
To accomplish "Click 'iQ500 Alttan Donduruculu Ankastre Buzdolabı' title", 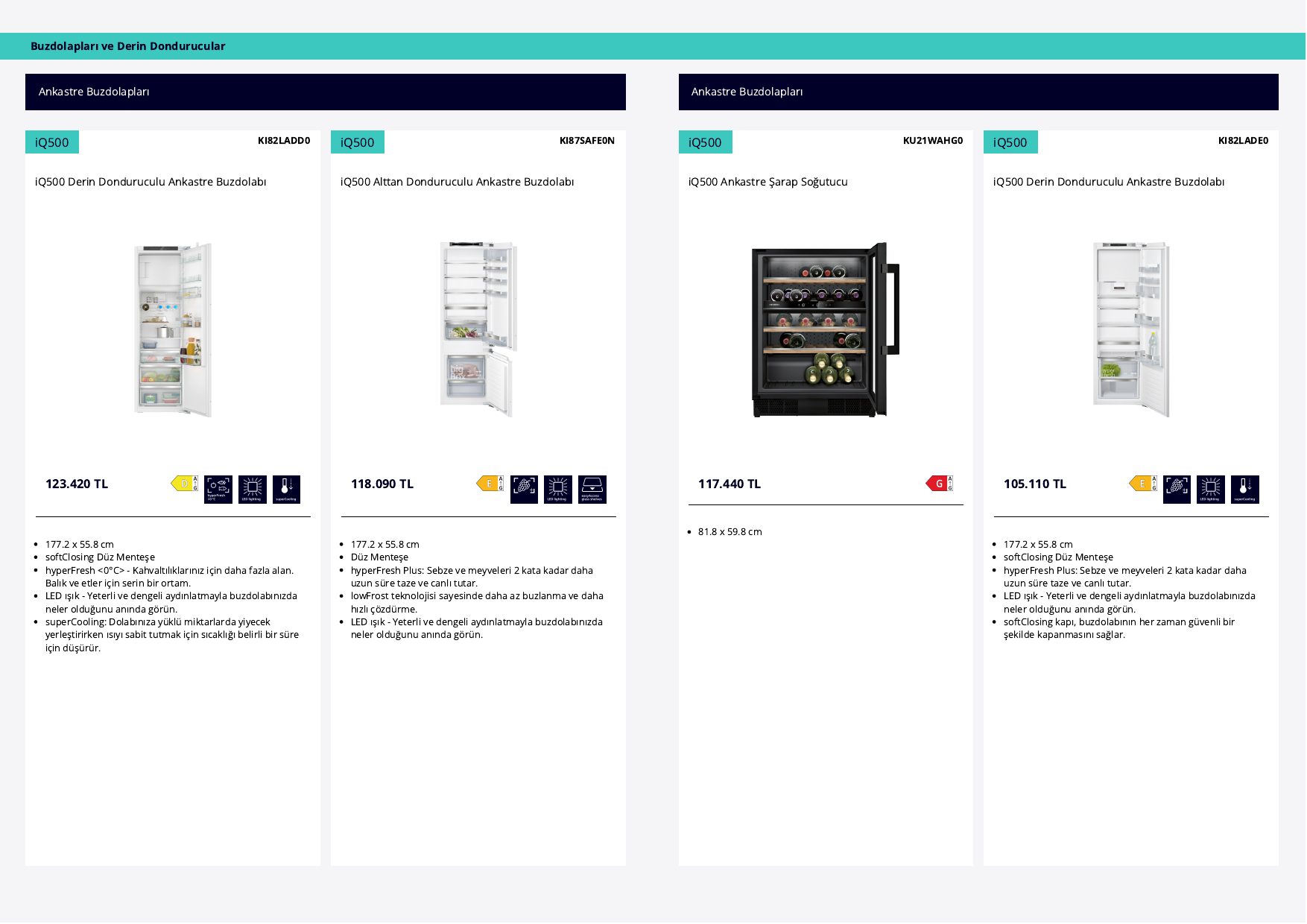I will point(458,182).
